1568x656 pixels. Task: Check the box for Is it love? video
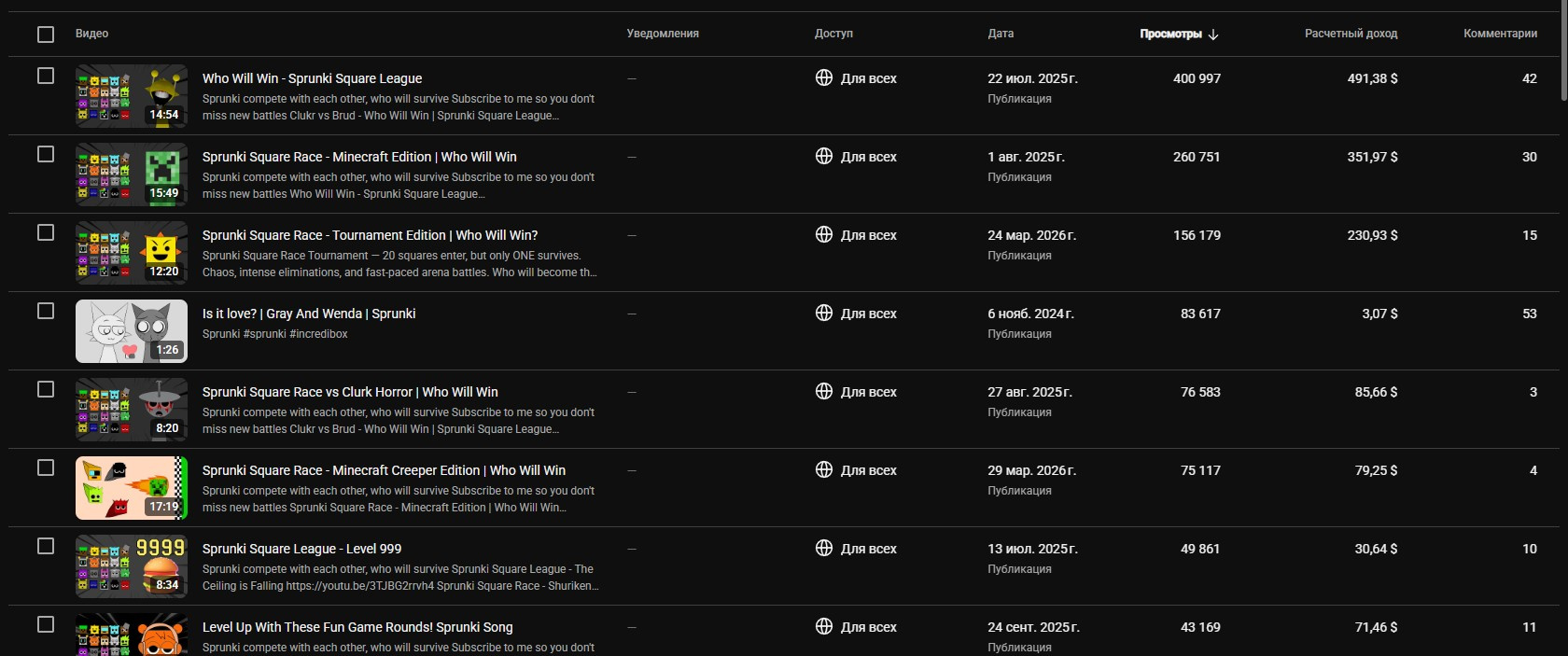coord(46,311)
